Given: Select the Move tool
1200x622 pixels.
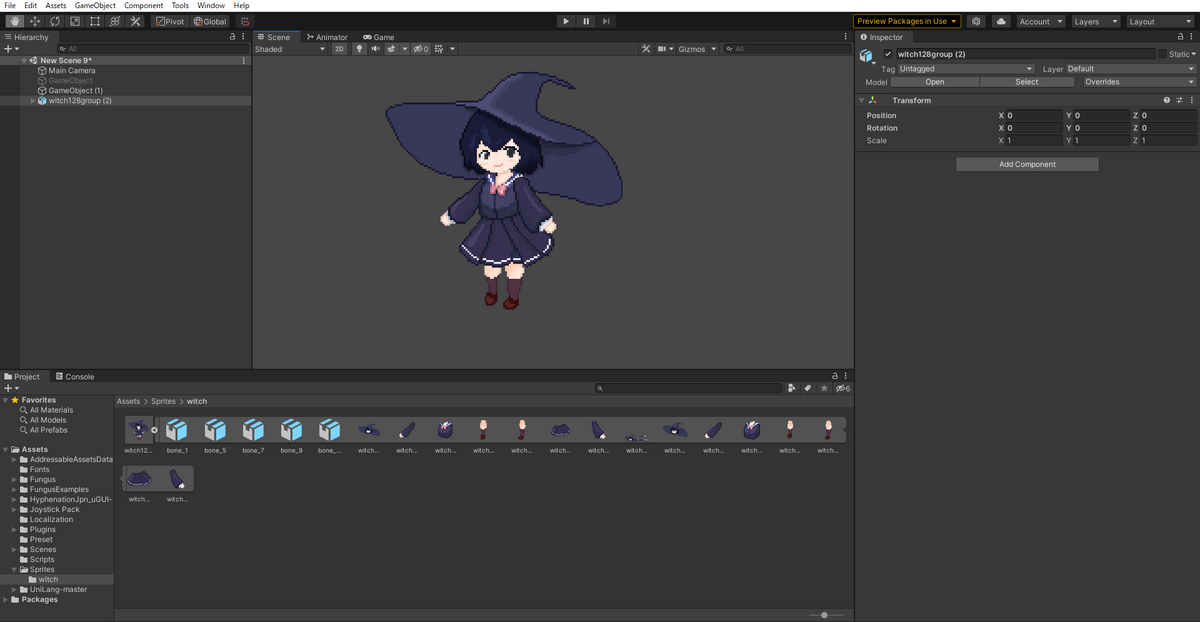Looking at the screenshot, I should coord(35,21).
